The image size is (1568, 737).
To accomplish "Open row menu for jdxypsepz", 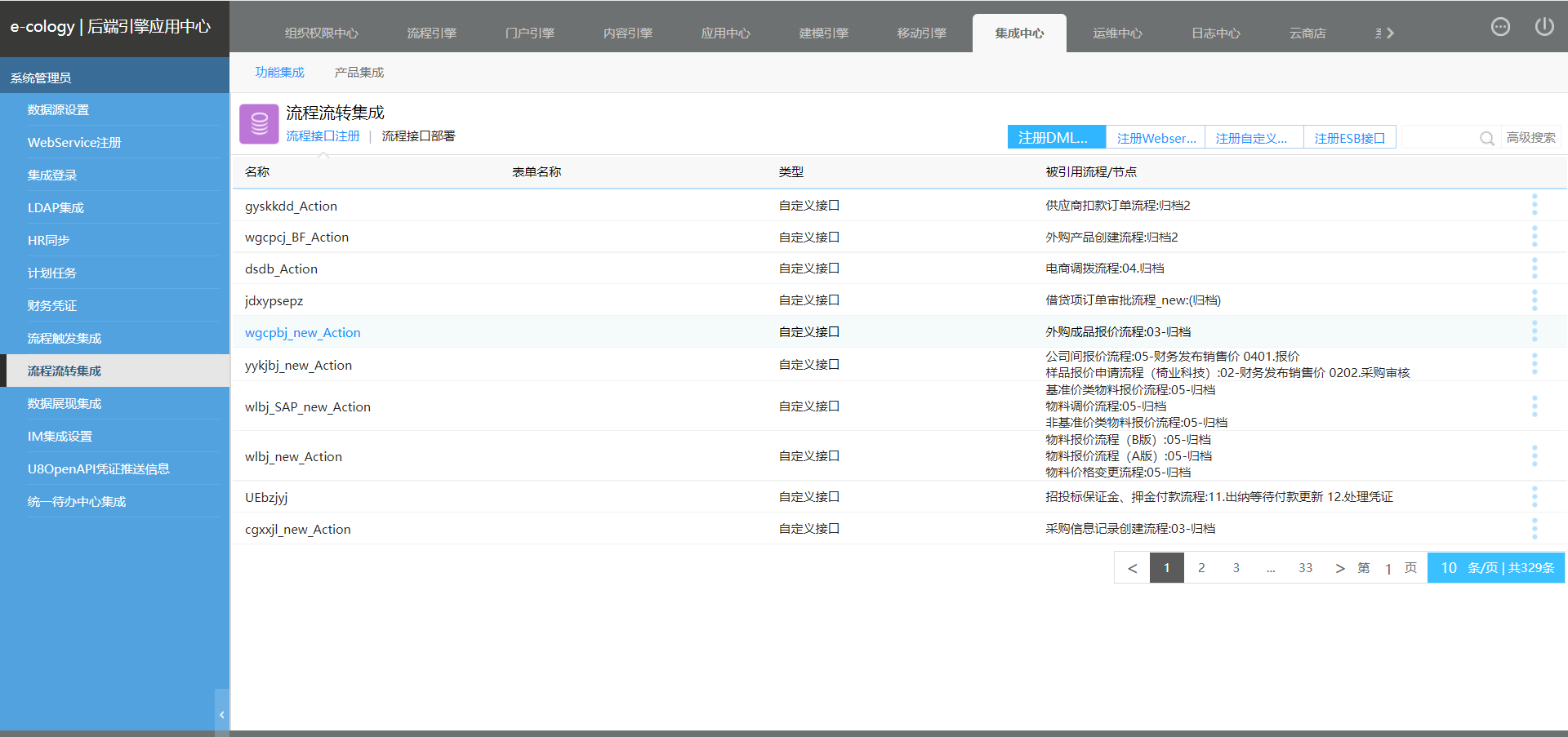I will [1535, 300].
